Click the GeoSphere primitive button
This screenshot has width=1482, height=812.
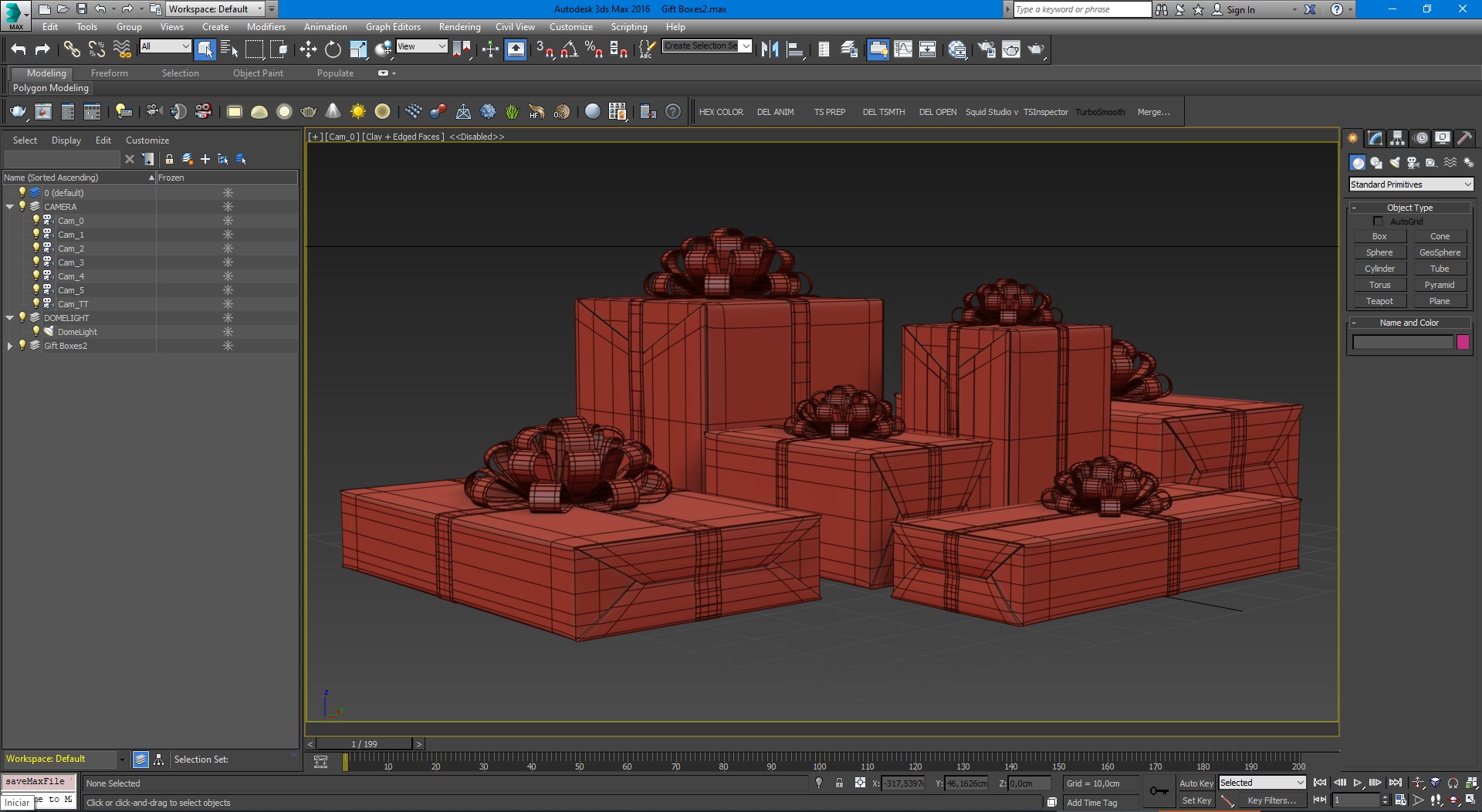coord(1440,252)
